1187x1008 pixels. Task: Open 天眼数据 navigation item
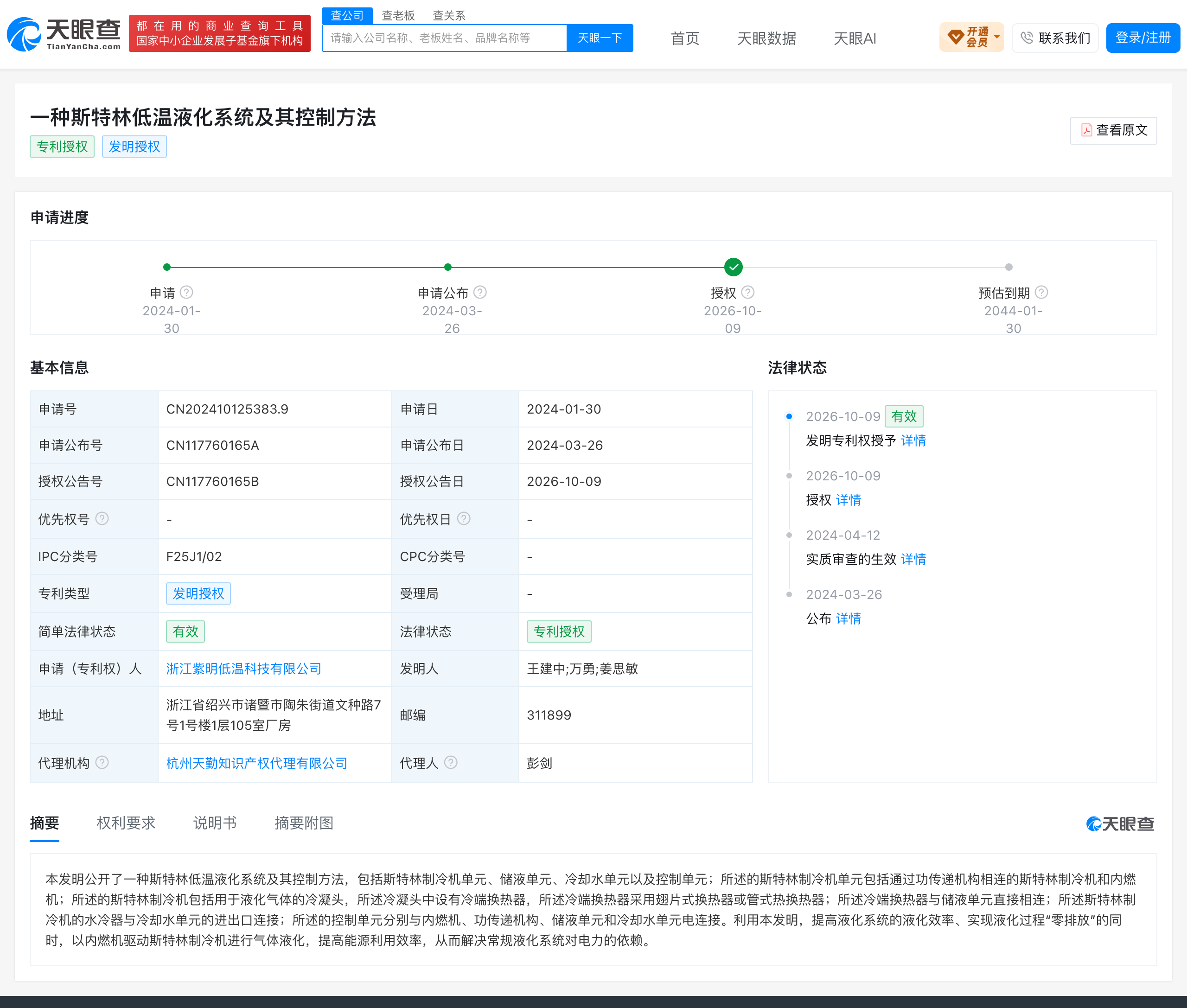pyautogui.click(x=766, y=38)
